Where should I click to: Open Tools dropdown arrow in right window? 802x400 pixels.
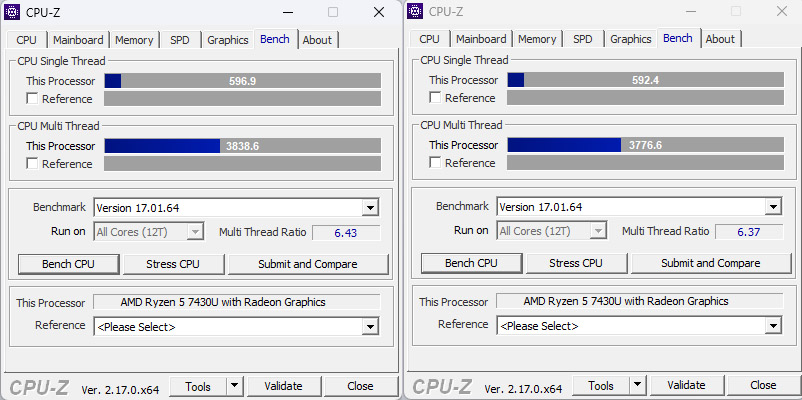(637, 385)
